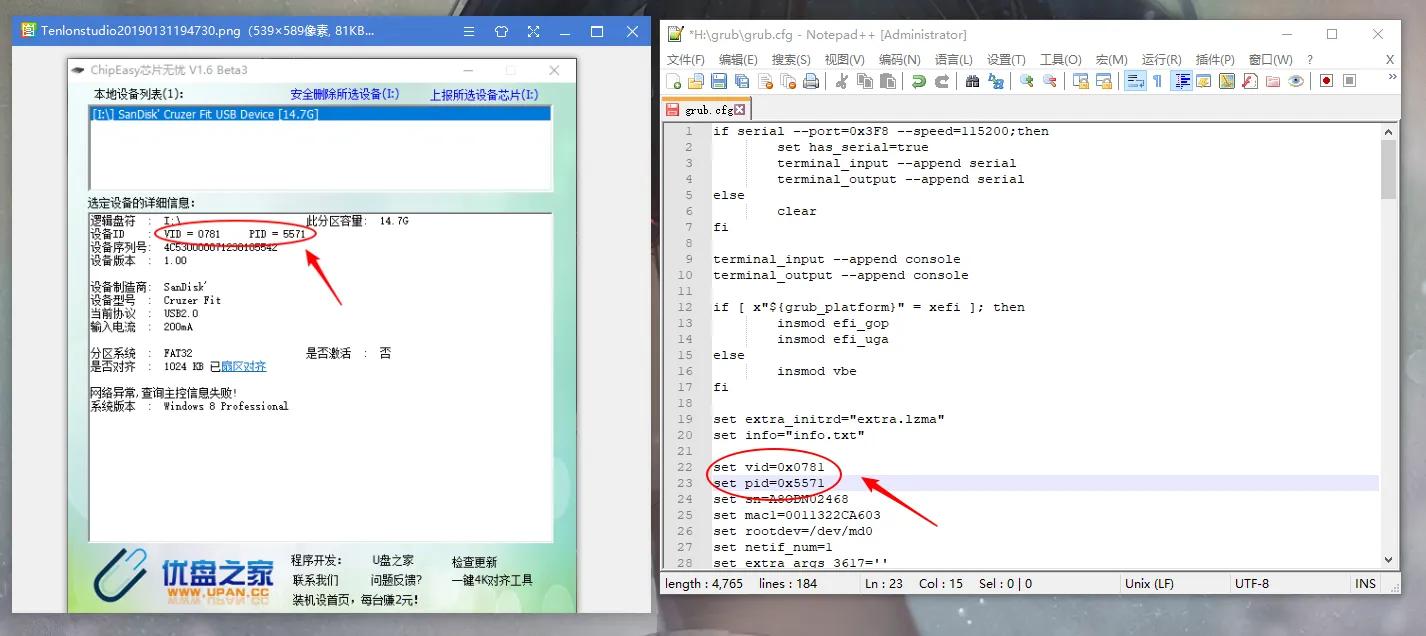Click the Ln : 23 status field
The image size is (1426, 636).
pos(883,583)
